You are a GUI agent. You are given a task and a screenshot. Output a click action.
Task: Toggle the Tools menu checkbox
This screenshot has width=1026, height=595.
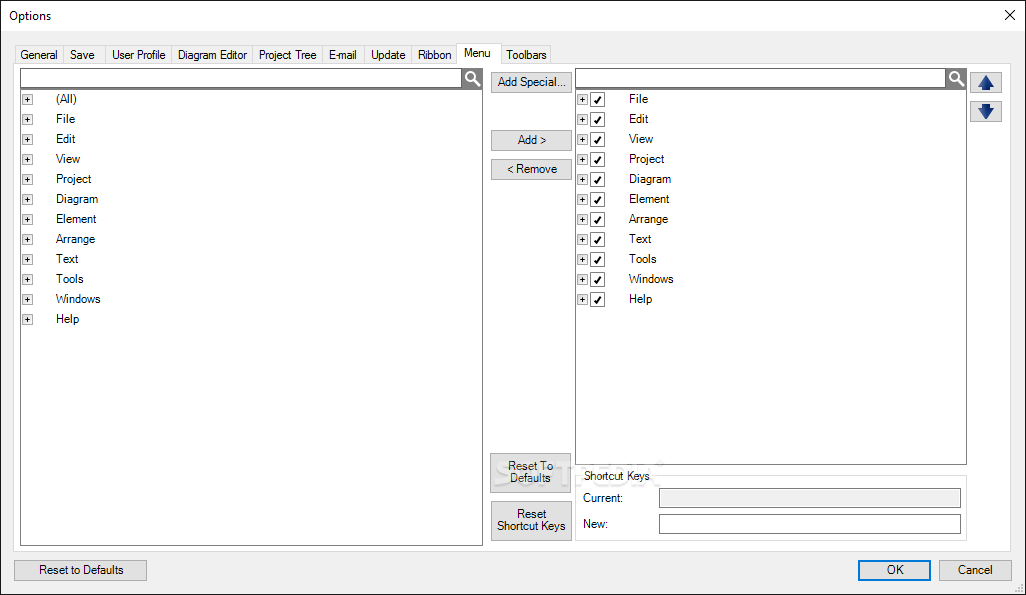click(x=597, y=259)
